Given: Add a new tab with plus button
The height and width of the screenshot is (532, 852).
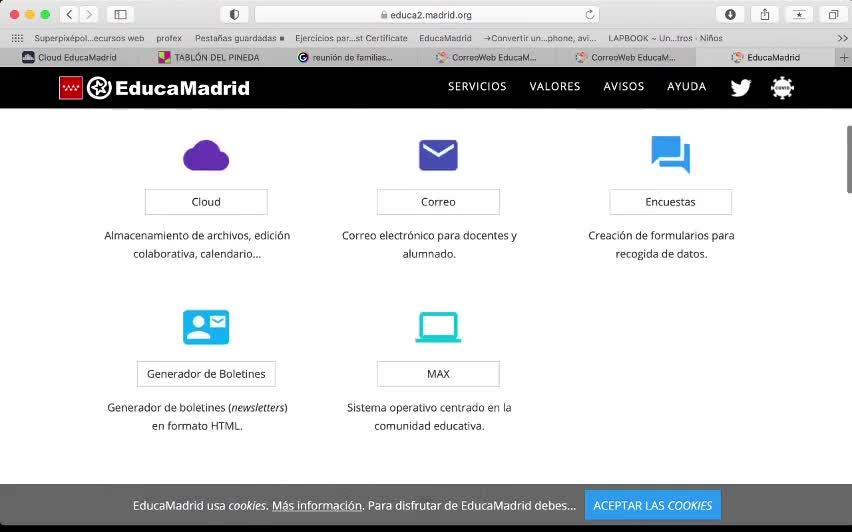Looking at the screenshot, I should coord(844,57).
